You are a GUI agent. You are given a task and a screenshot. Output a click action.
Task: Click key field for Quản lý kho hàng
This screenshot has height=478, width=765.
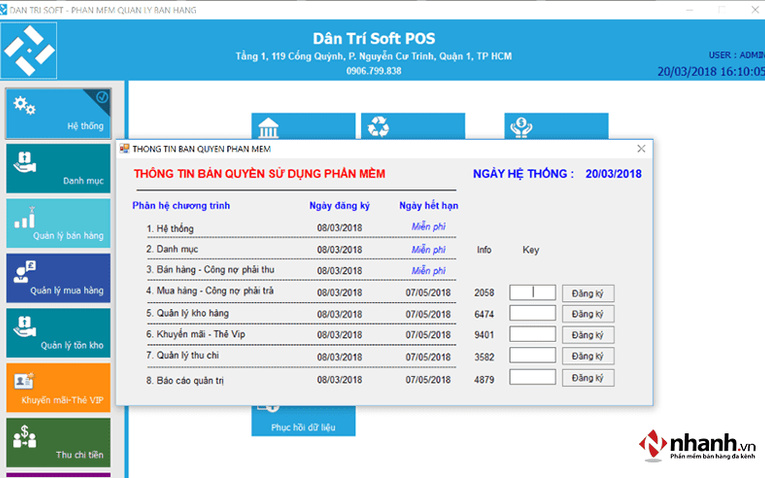[532, 313]
